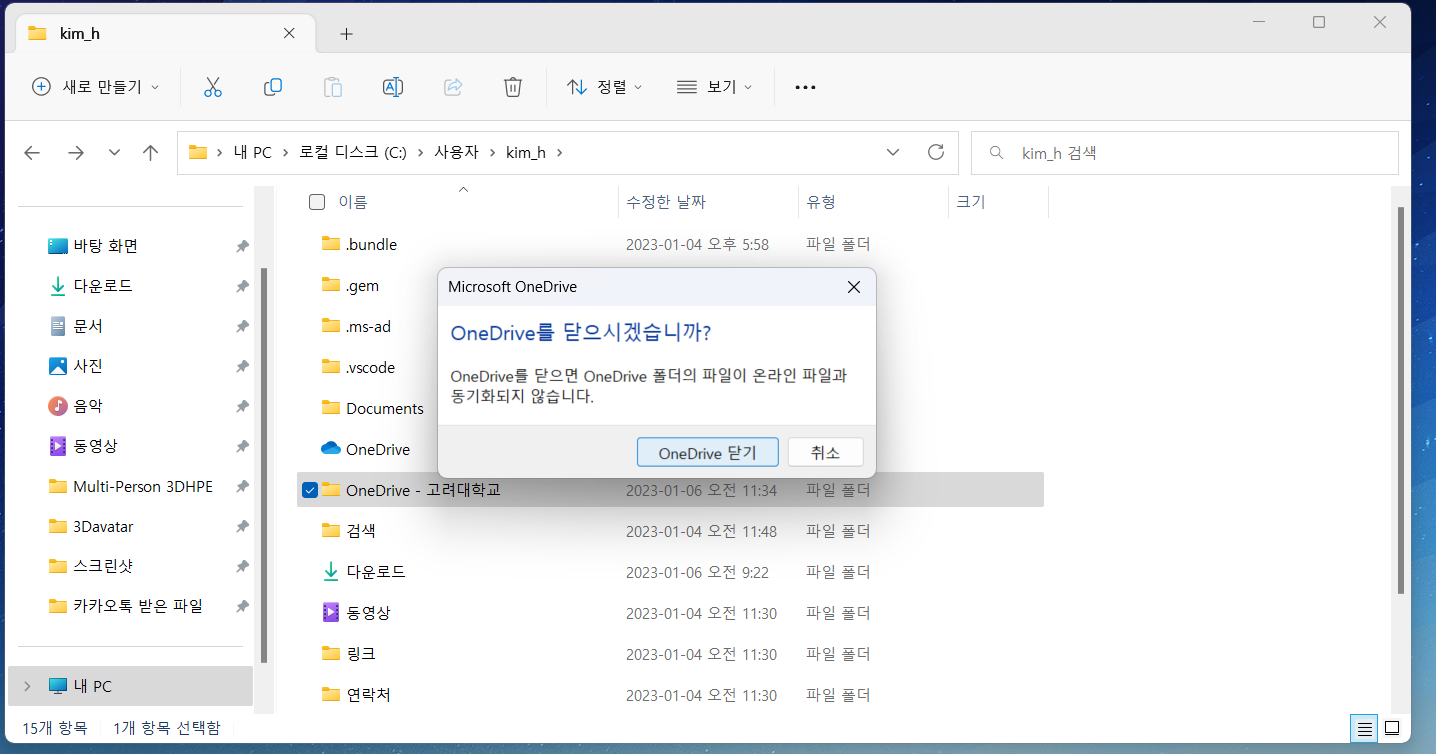Open recent locations chevron by navigation arrows
Viewport: 1436px width, 754px height.
point(114,153)
